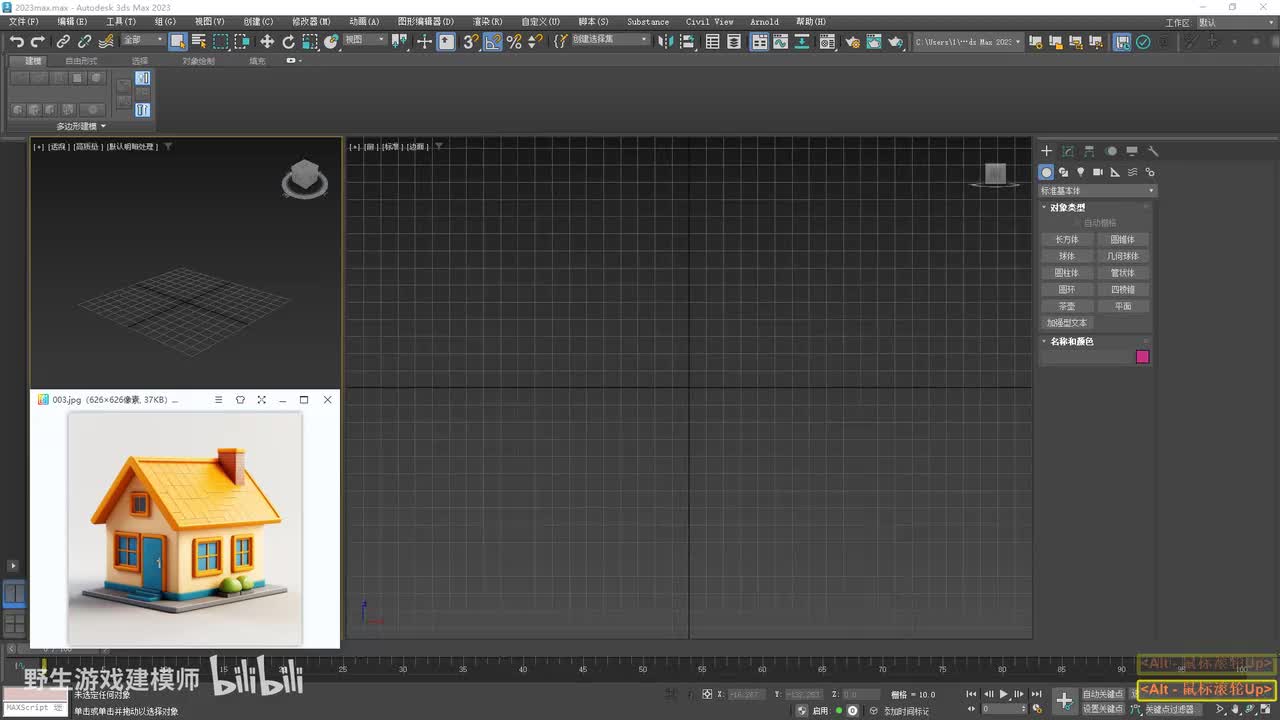
Task: Toggle the Angle Snap button
Action: point(493,41)
